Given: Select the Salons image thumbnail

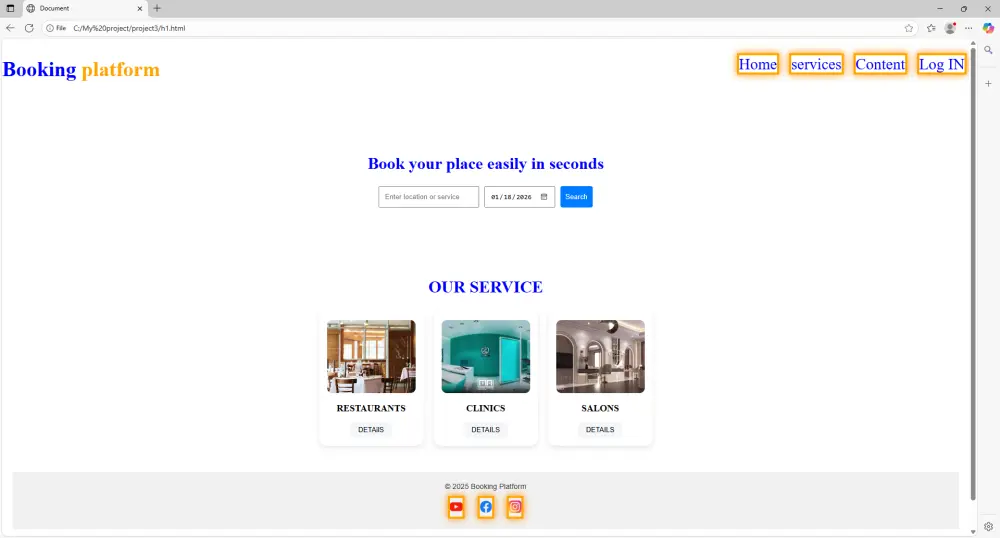Looking at the screenshot, I should click(x=600, y=356).
